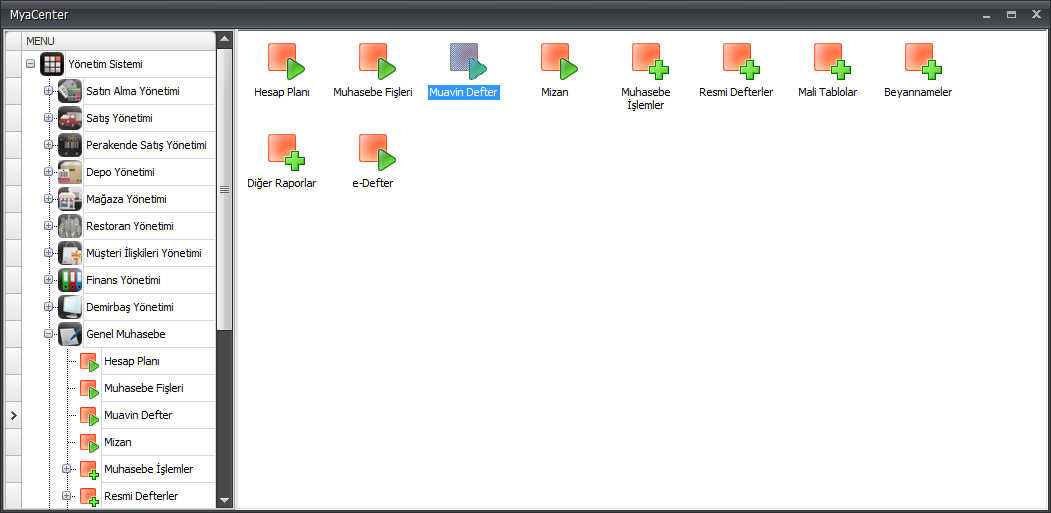Expand the Restoran Yönetimi node
Screen dimensions: 1051x513
[x=48, y=226]
